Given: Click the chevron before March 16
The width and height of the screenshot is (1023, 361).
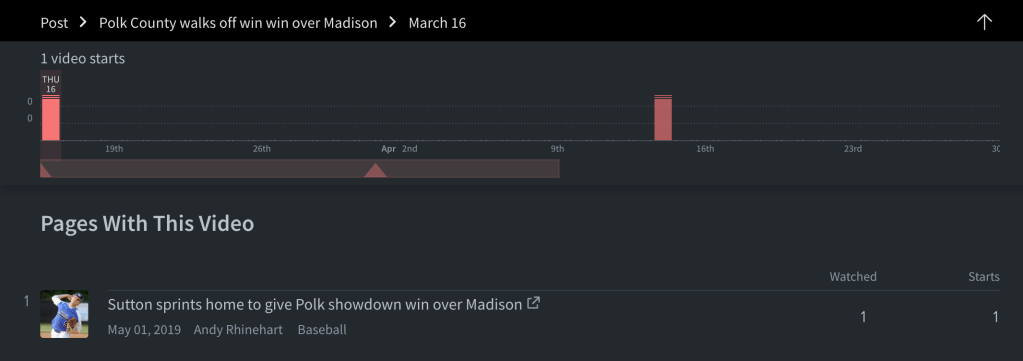Looking at the screenshot, I should click(393, 22).
